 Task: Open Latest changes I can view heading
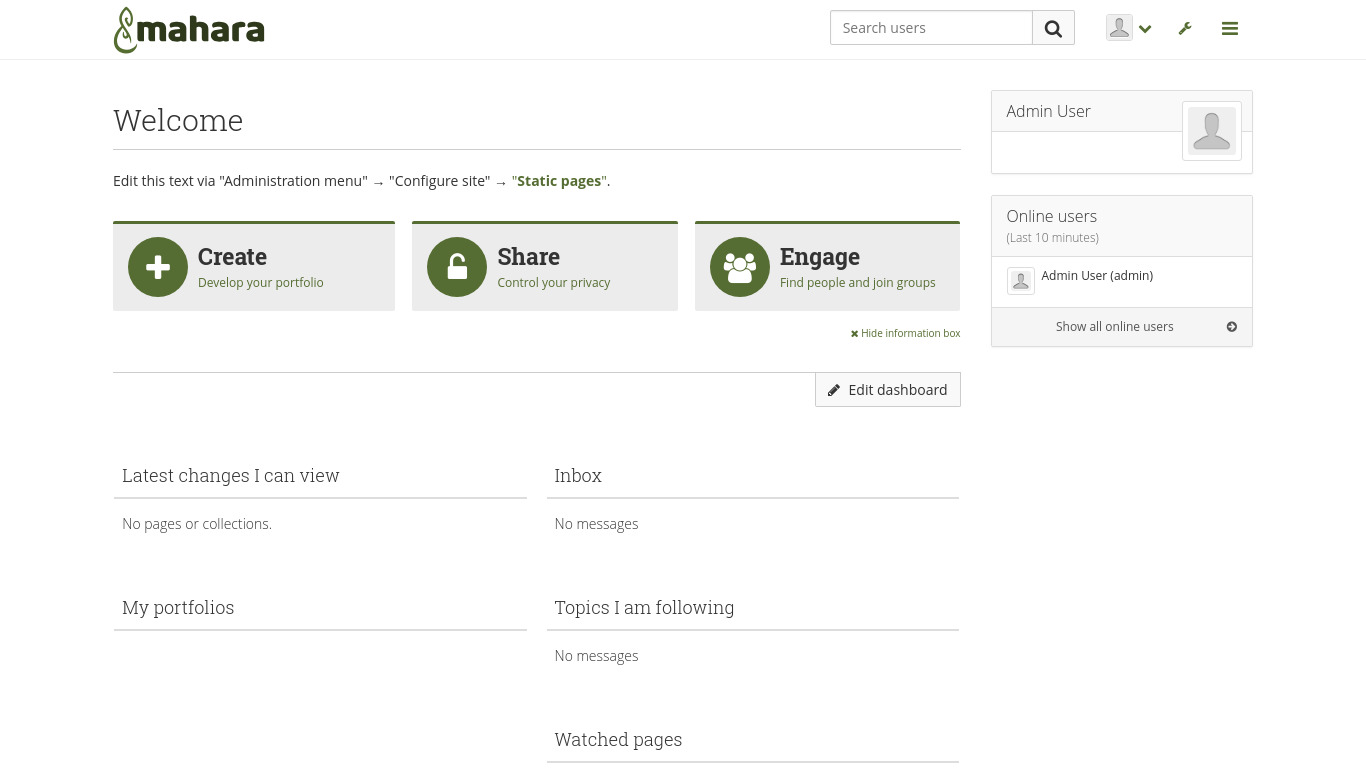(231, 476)
